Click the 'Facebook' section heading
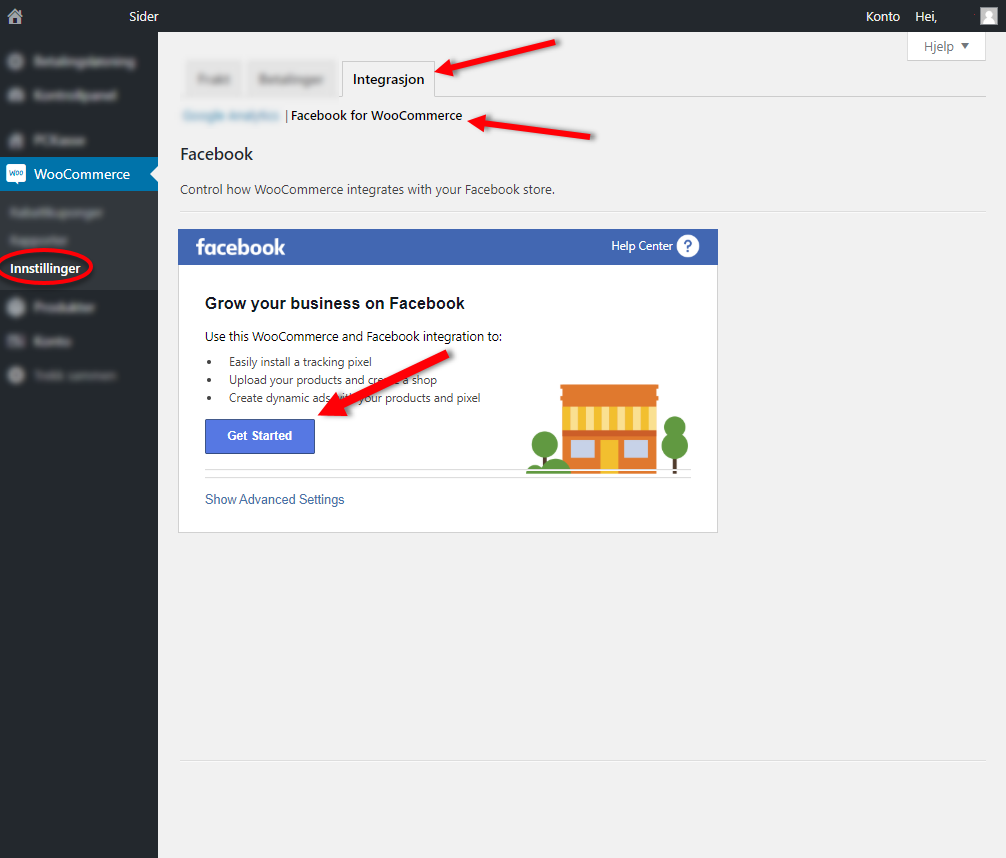 pyautogui.click(x=217, y=154)
